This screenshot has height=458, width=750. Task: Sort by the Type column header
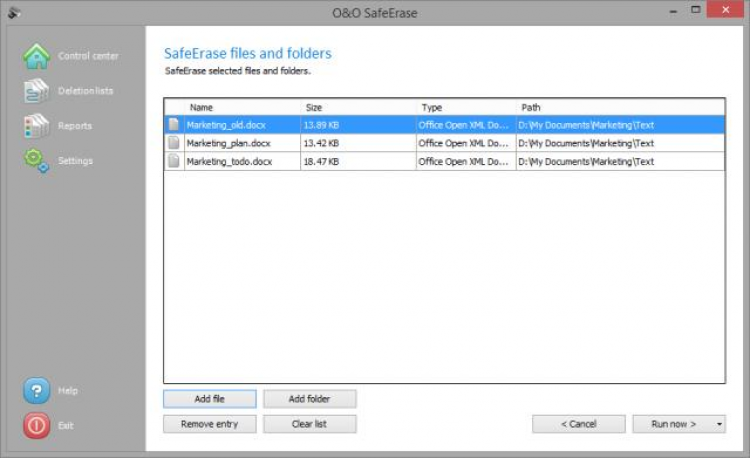[x=466, y=108]
